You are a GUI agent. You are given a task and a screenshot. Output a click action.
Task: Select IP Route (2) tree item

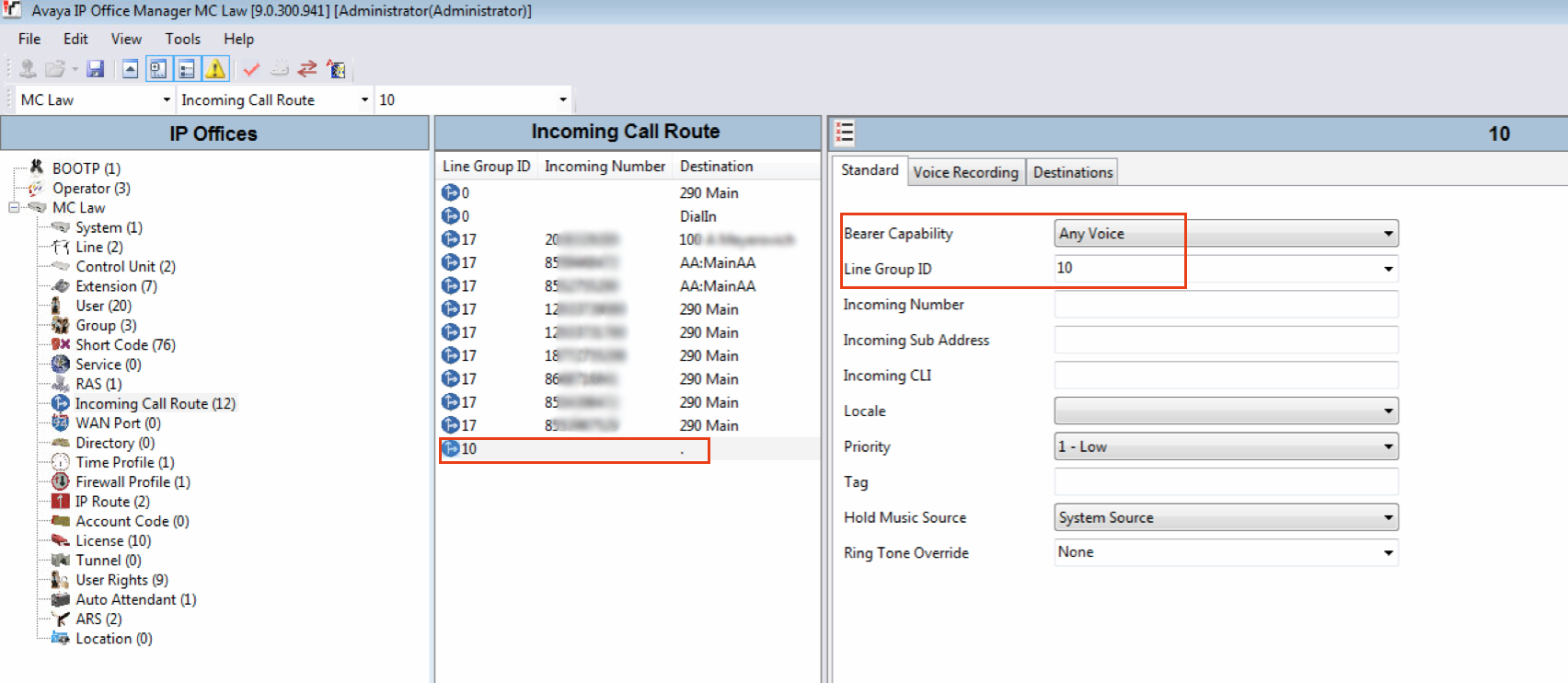click(x=112, y=502)
